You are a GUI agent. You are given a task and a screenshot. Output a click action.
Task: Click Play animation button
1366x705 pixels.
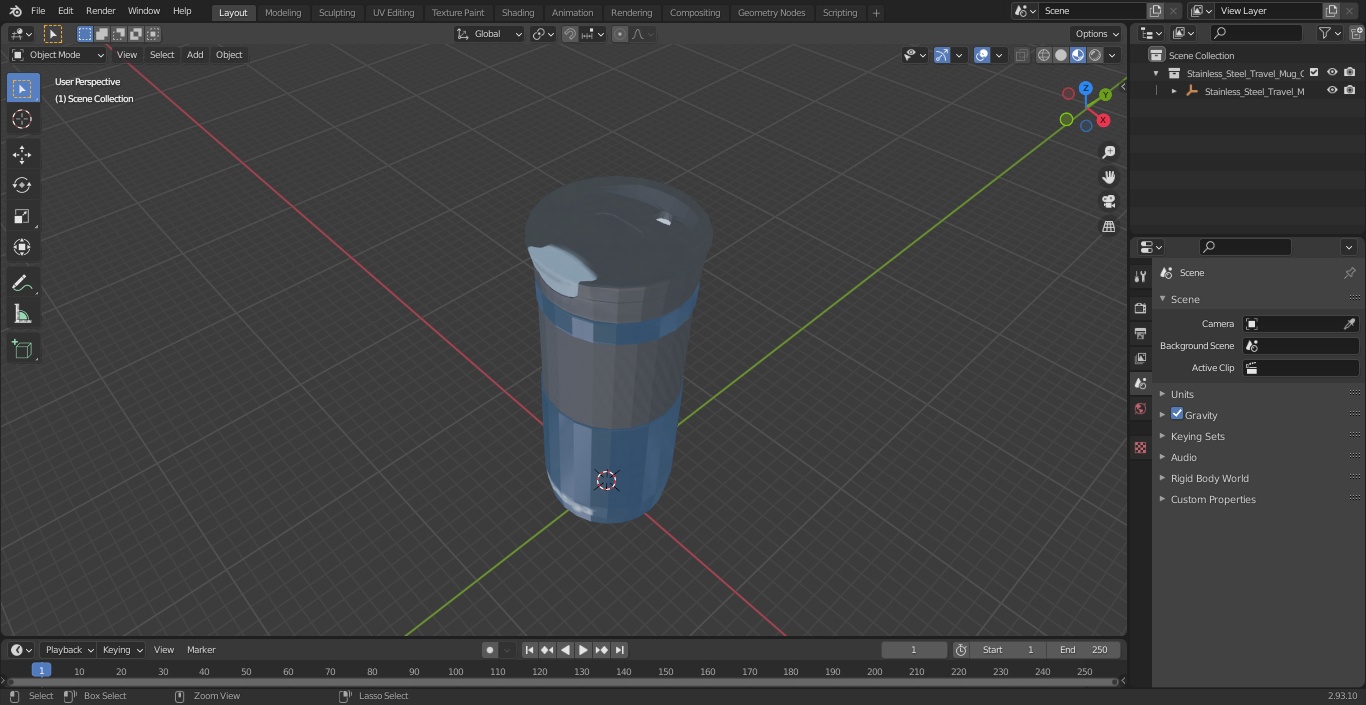point(583,650)
